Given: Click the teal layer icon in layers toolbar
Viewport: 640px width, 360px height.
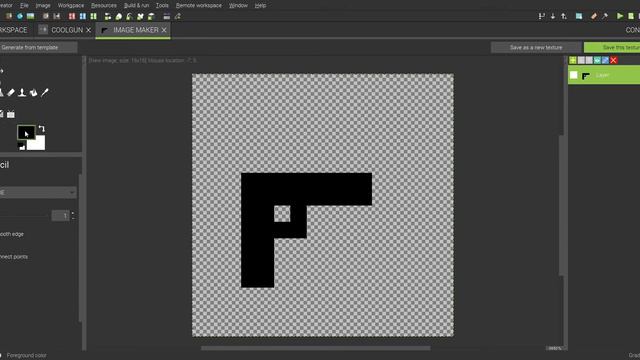Looking at the screenshot, I should coord(597,60).
